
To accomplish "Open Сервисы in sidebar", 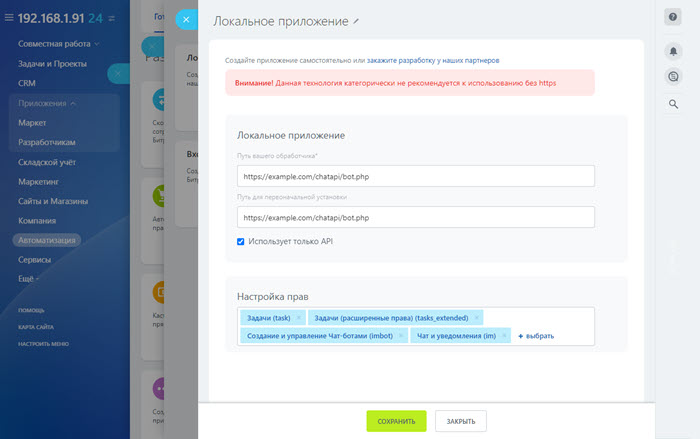I will click(34, 259).
